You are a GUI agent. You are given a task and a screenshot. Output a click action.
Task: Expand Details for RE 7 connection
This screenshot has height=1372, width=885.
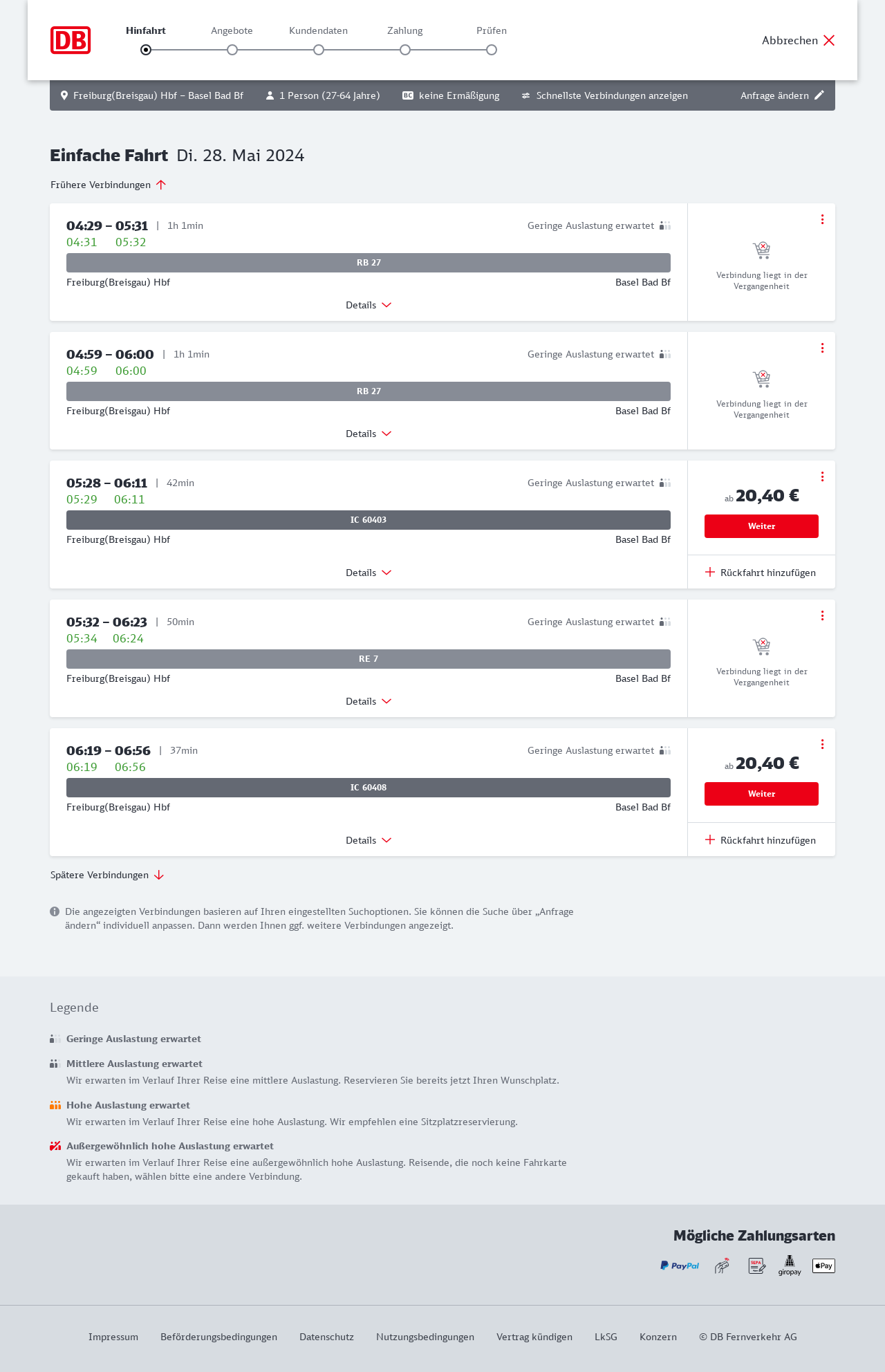pos(369,701)
